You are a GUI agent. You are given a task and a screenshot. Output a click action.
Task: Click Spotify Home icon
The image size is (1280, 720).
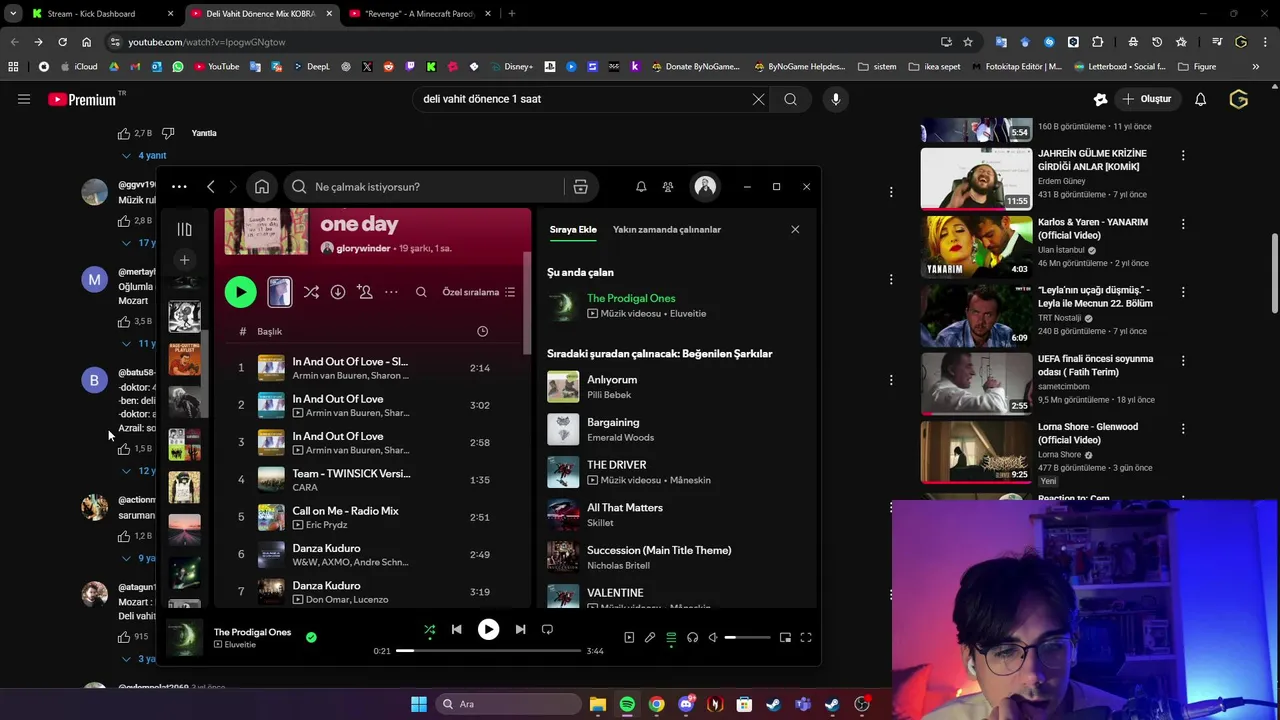[x=262, y=187]
